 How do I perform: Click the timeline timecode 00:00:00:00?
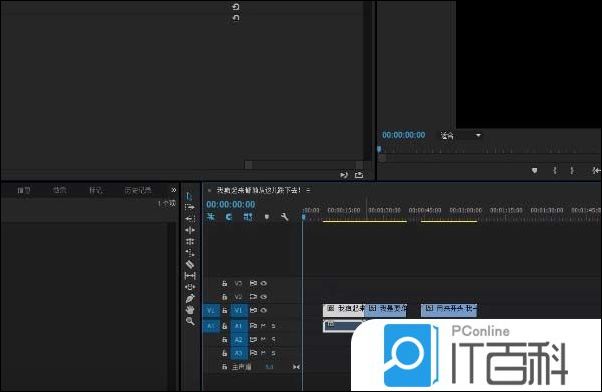pos(230,204)
